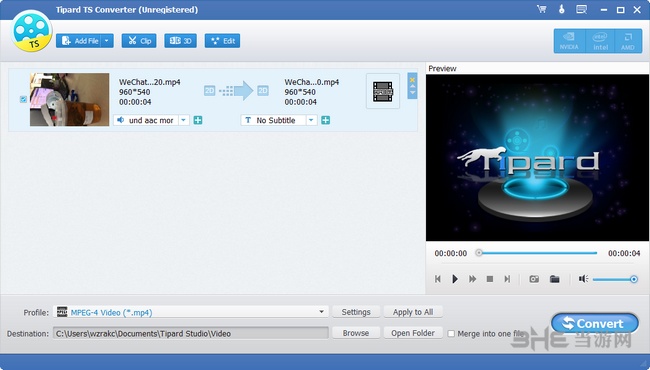Add subtitle with plus icon

point(326,120)
